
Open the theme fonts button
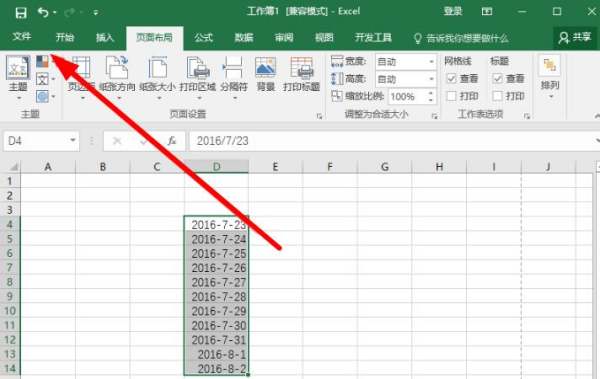[45, 79]
